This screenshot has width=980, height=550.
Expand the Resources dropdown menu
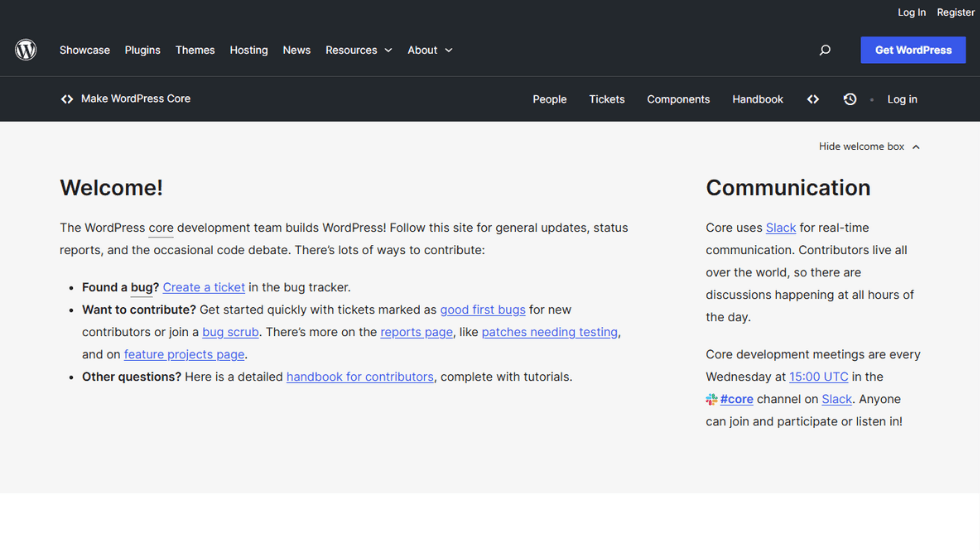pyautogui.click(x=359, y=50)
